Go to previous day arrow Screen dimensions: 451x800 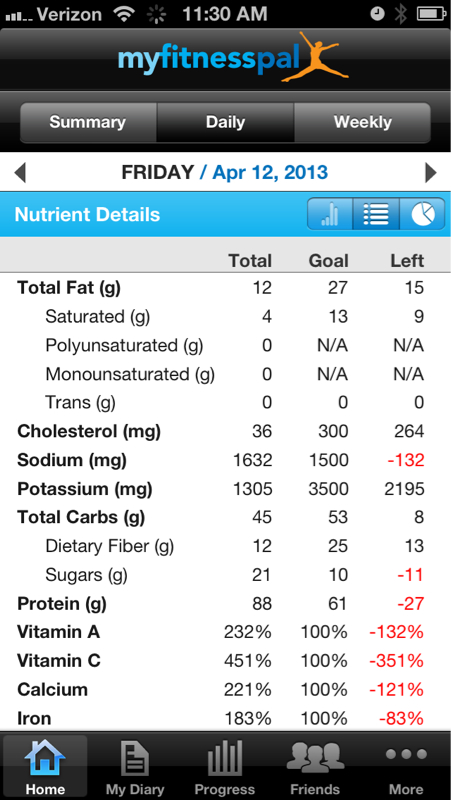pyautogui.click(x=19, y=173)
